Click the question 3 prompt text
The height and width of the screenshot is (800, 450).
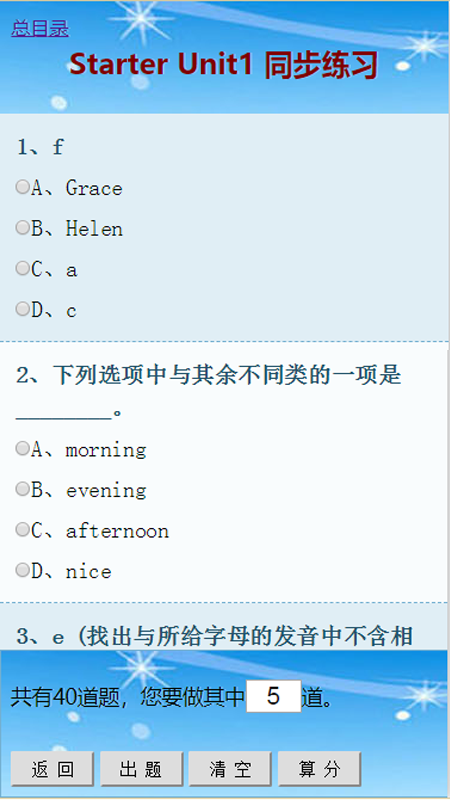(x=214, y=636)
